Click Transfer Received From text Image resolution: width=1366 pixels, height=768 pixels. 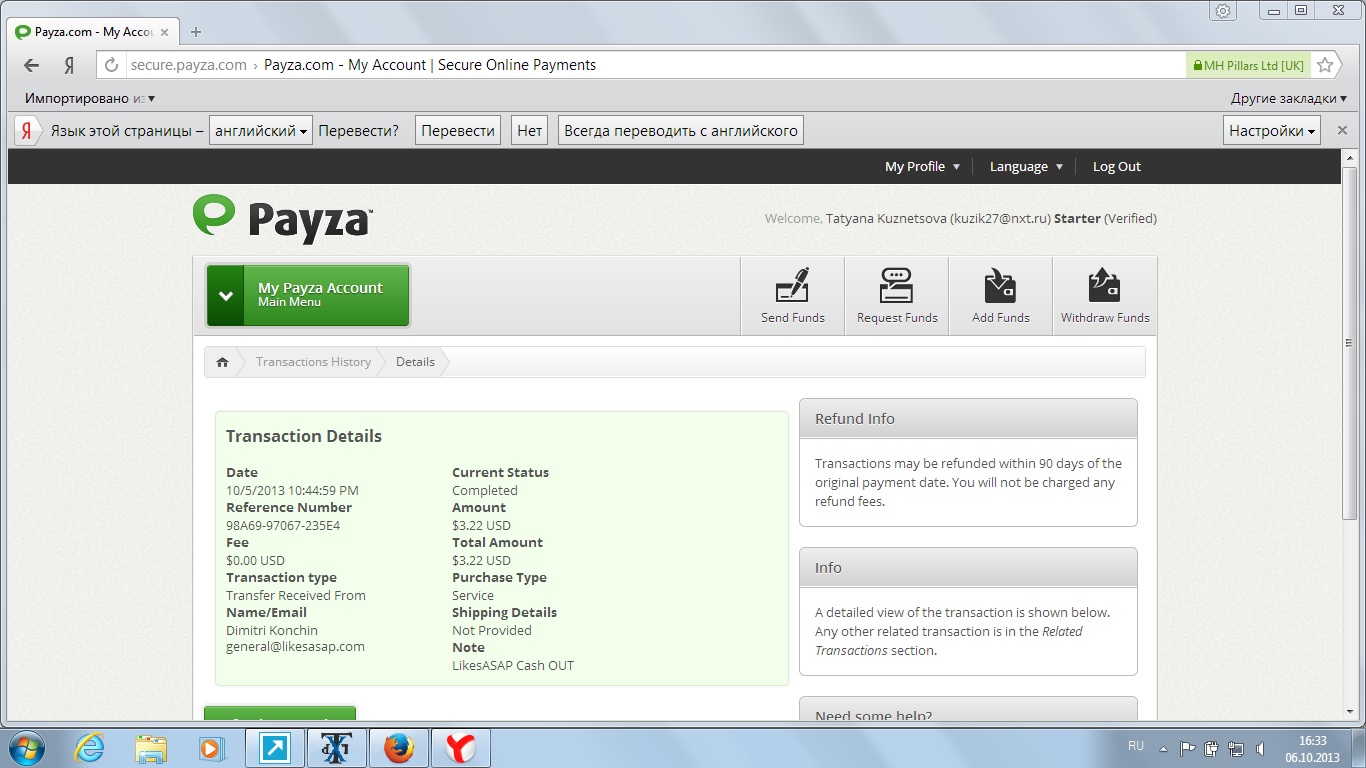pyautogui.click(x=296, y=595)
